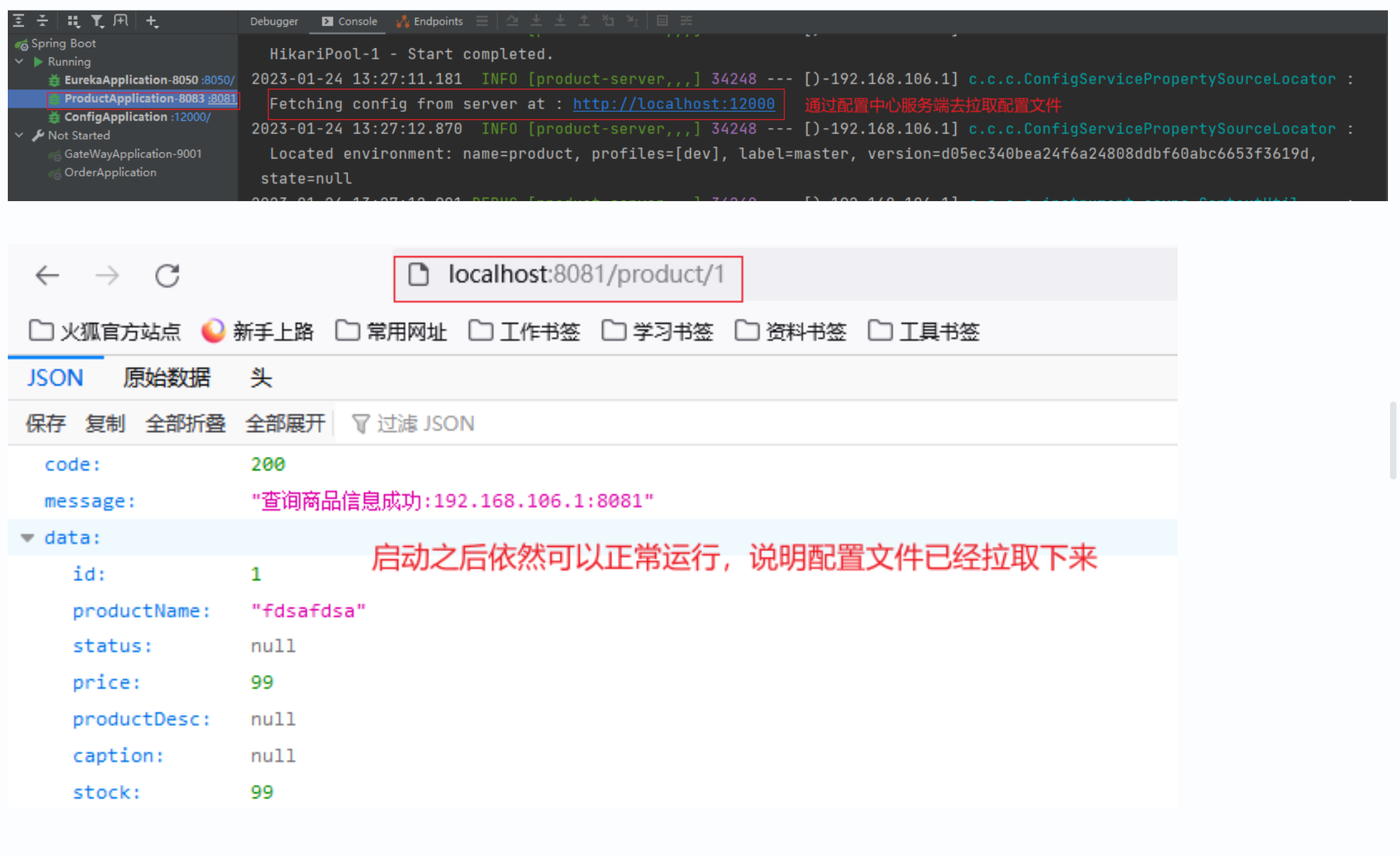
Task: Click the Show Execution Point debugger icon
Action: click(512, 21)
